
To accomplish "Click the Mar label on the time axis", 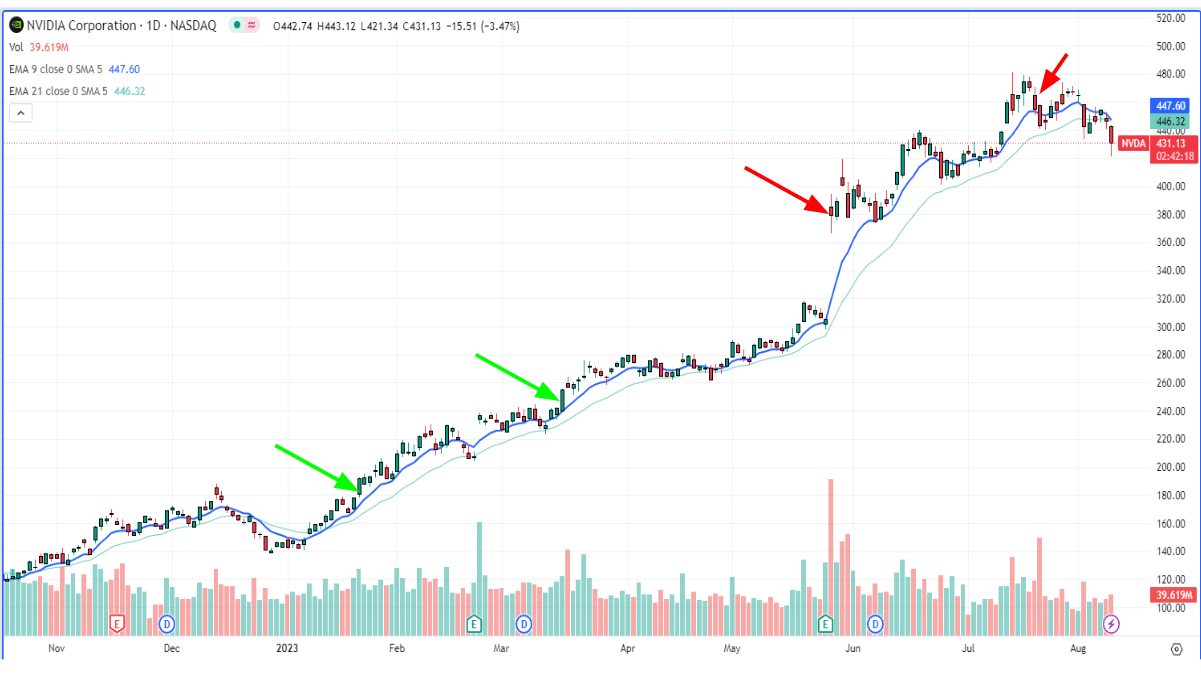I will pos(502,649).
